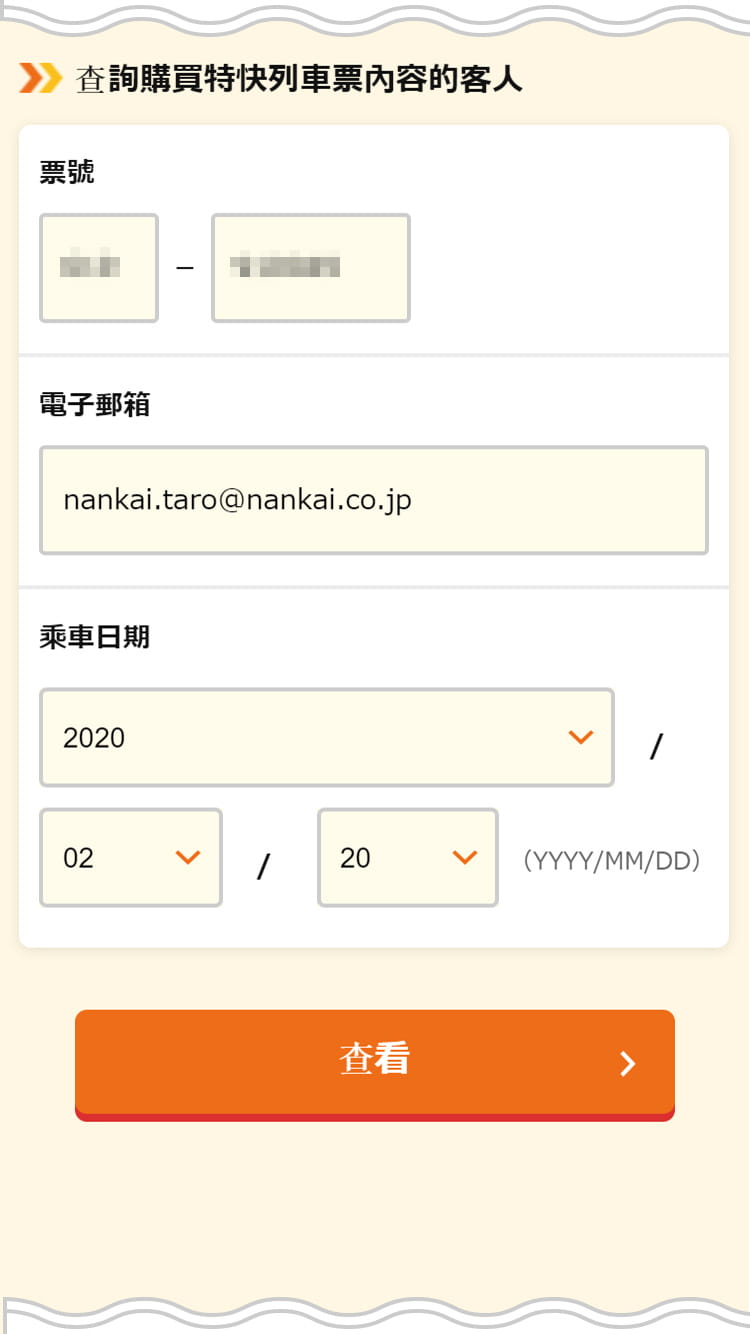750x1334 pixels.
Task: Click the 電子郵箱 label
Action: click(x=95, y=405)
